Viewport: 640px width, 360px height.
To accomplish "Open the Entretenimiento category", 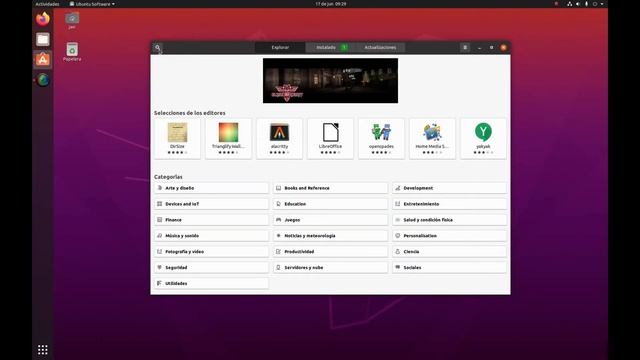I will [x=449, y=204].
